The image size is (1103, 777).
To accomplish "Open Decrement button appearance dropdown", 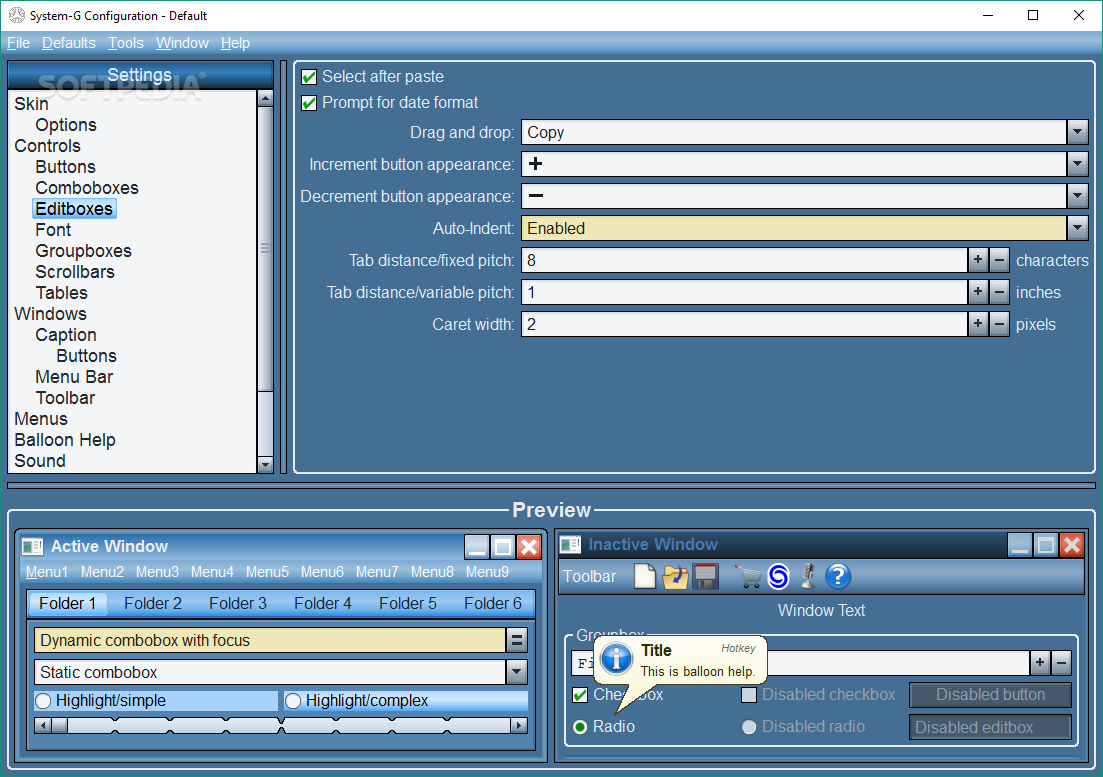I will [1077, 196].
